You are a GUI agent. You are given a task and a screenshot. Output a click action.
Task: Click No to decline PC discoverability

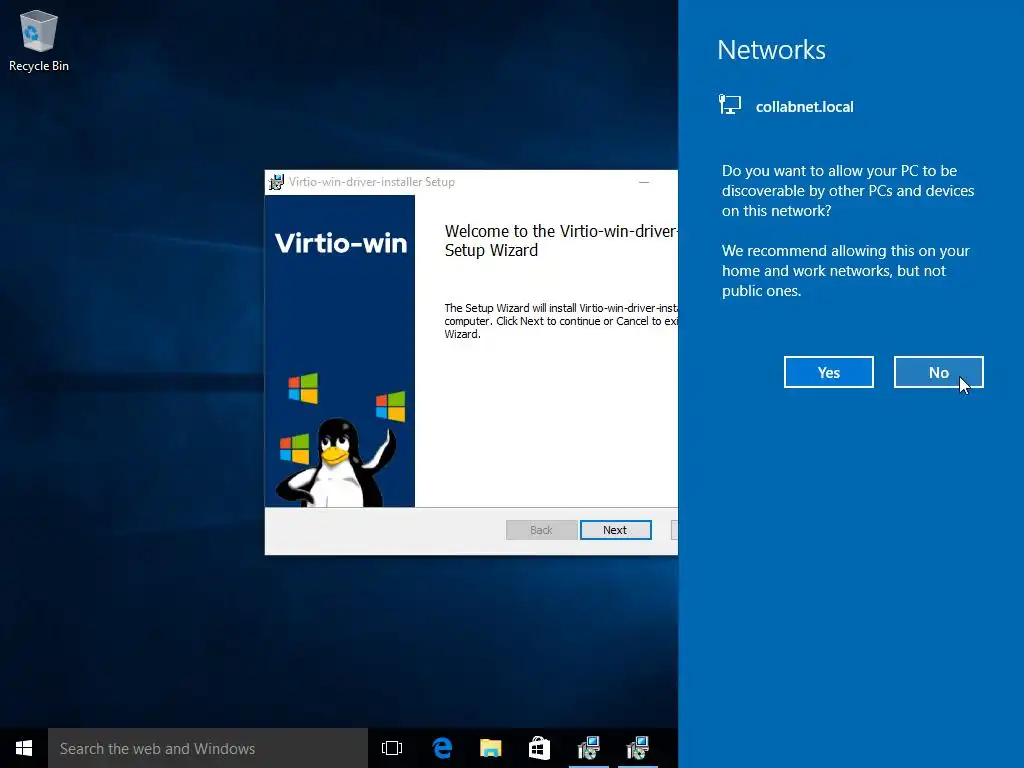(x=938, y=372)
